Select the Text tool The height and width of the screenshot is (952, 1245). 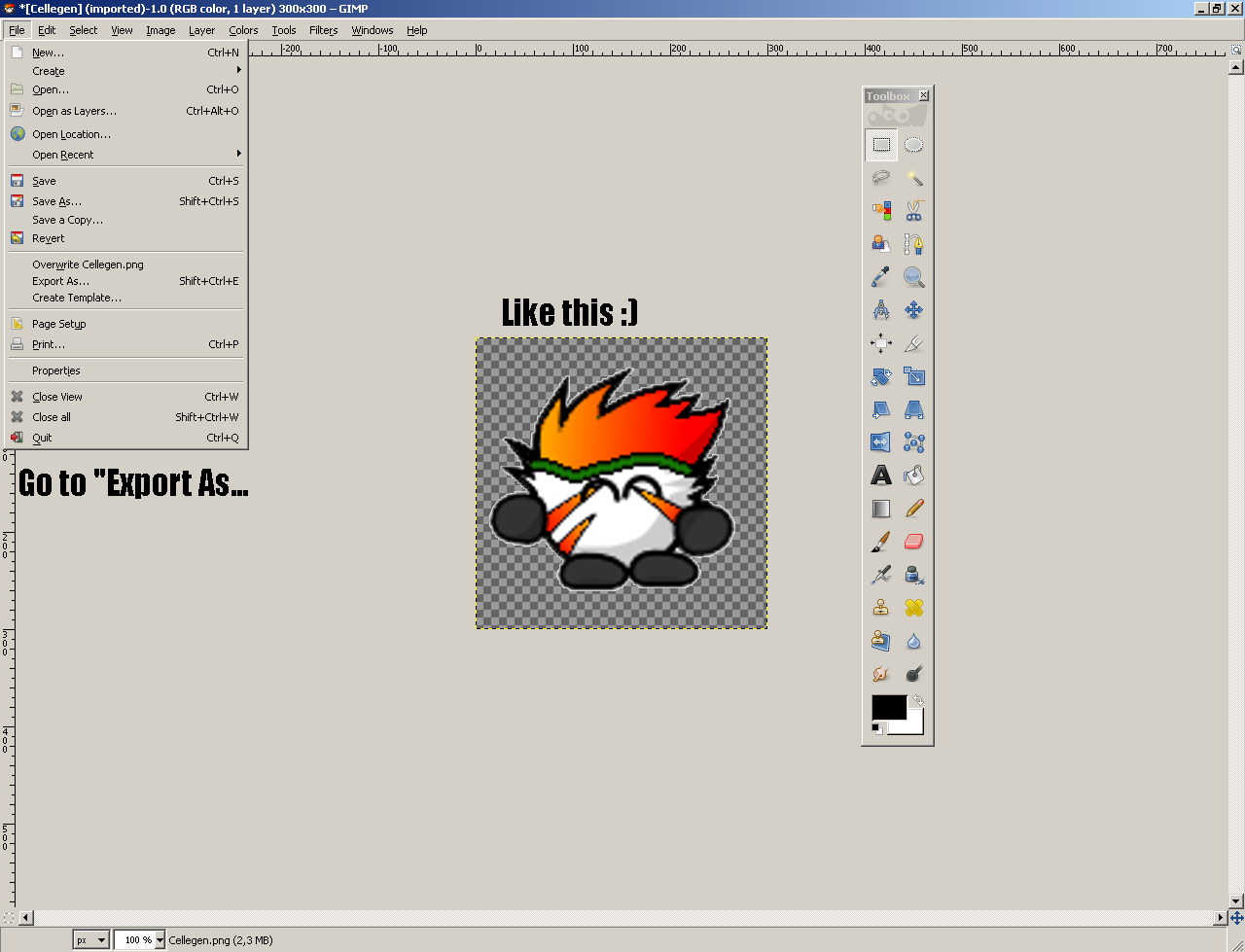880,475
